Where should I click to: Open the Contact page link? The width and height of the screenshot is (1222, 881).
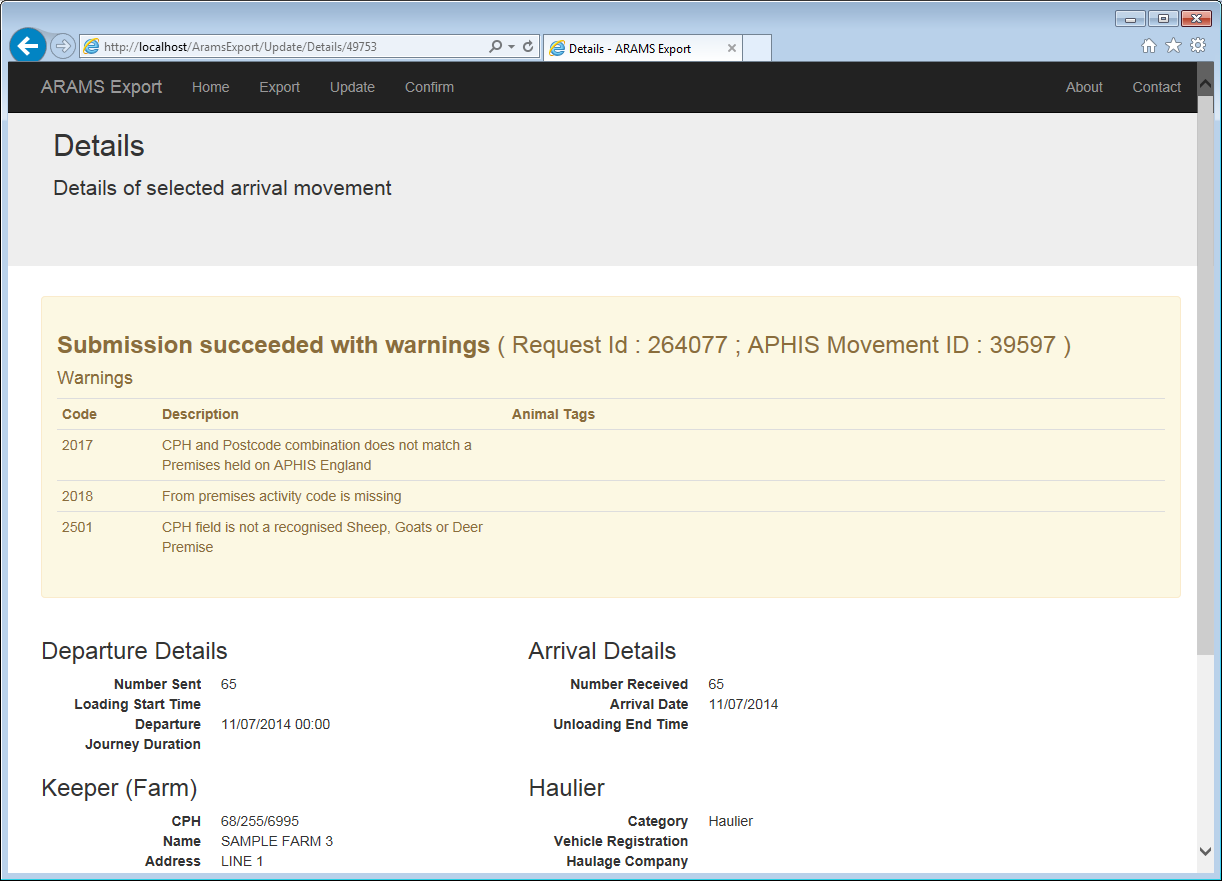[1157, 87]
